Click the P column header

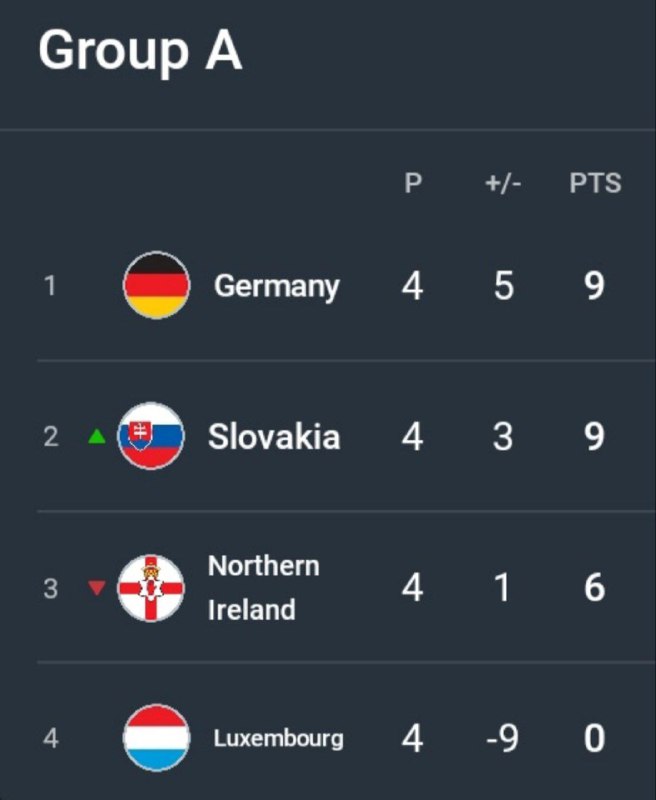413,183
